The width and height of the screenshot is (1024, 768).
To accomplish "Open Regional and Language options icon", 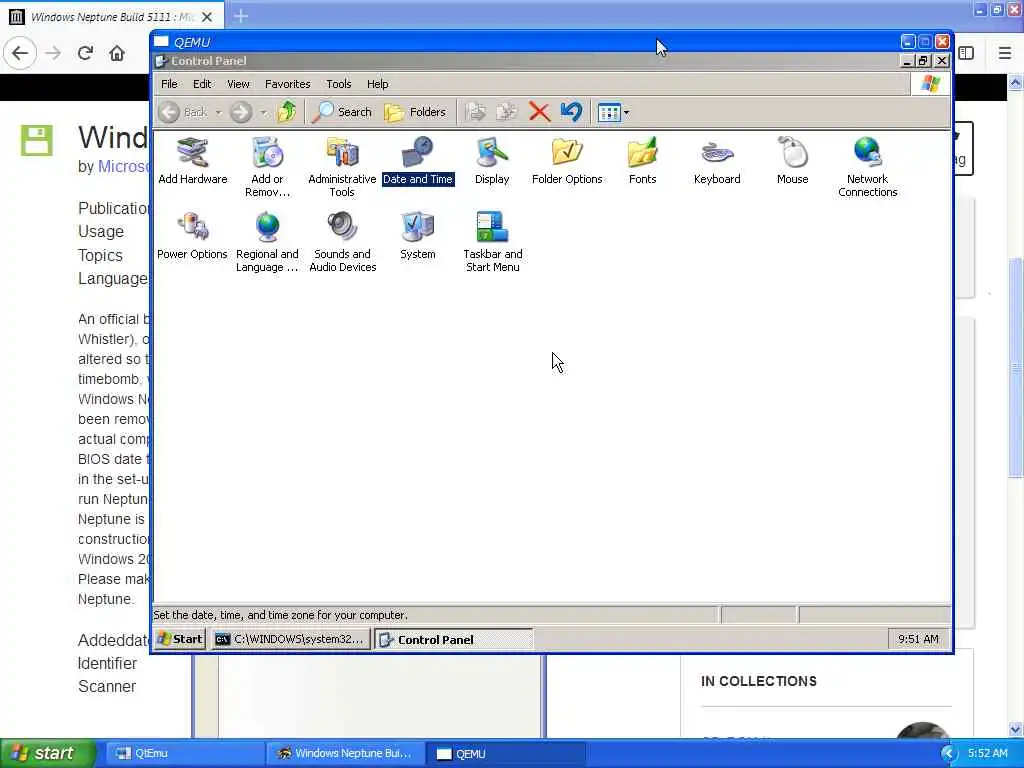I will click(267, 242).
